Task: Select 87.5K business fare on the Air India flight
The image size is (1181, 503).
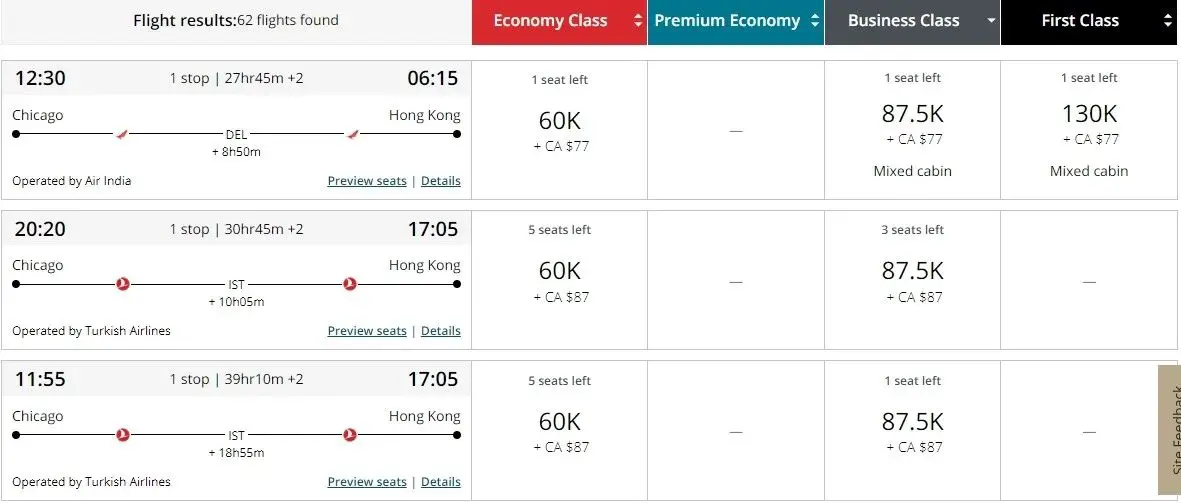Action: coord(912,115)
